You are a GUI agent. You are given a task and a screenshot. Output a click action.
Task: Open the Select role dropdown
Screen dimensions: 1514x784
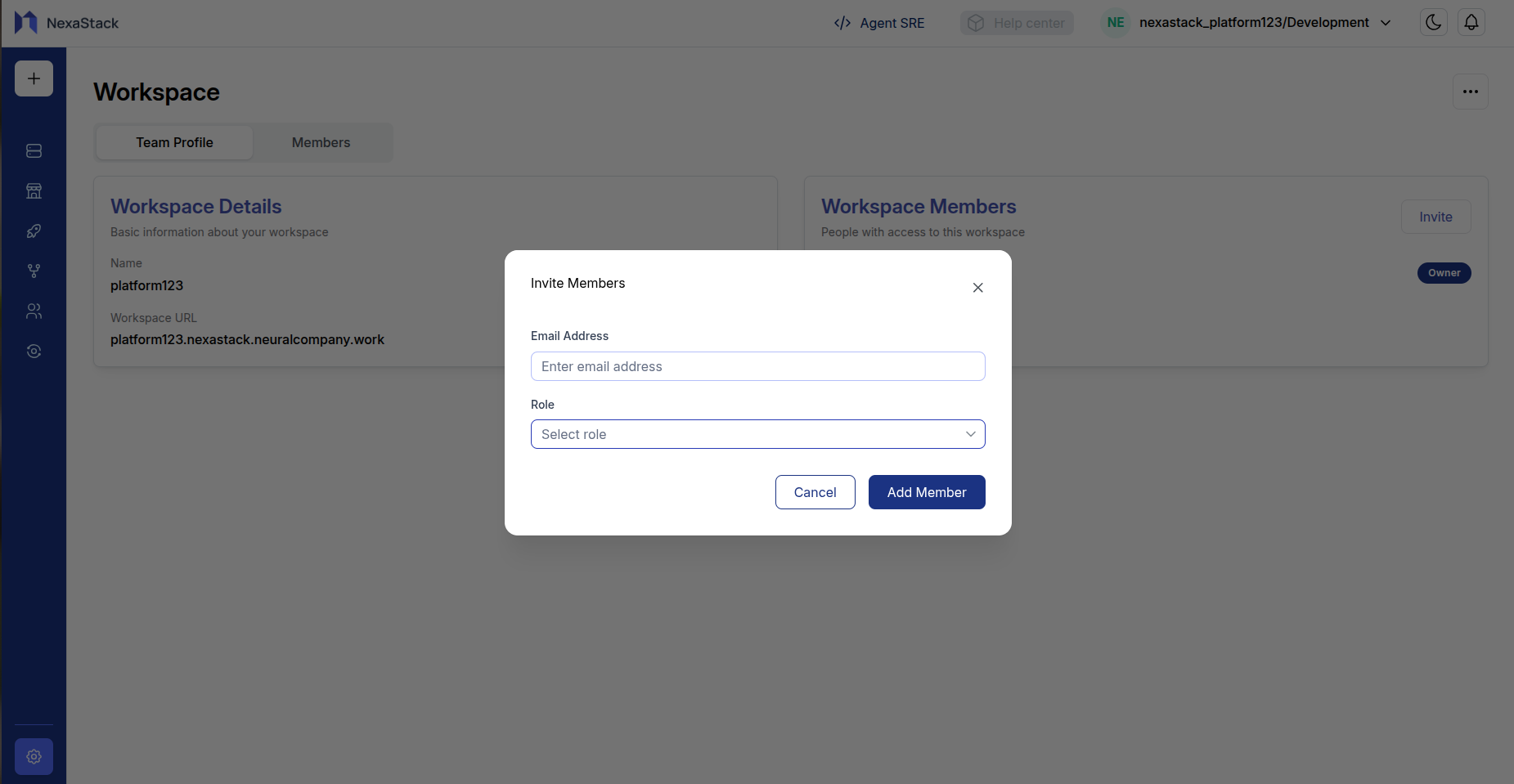[757, 434]
